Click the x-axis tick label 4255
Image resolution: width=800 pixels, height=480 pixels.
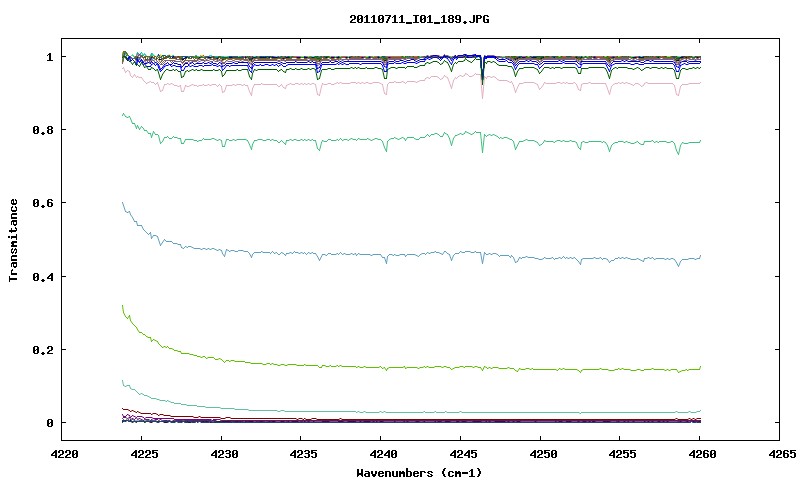pyautogui.click(x=621, y=454)
